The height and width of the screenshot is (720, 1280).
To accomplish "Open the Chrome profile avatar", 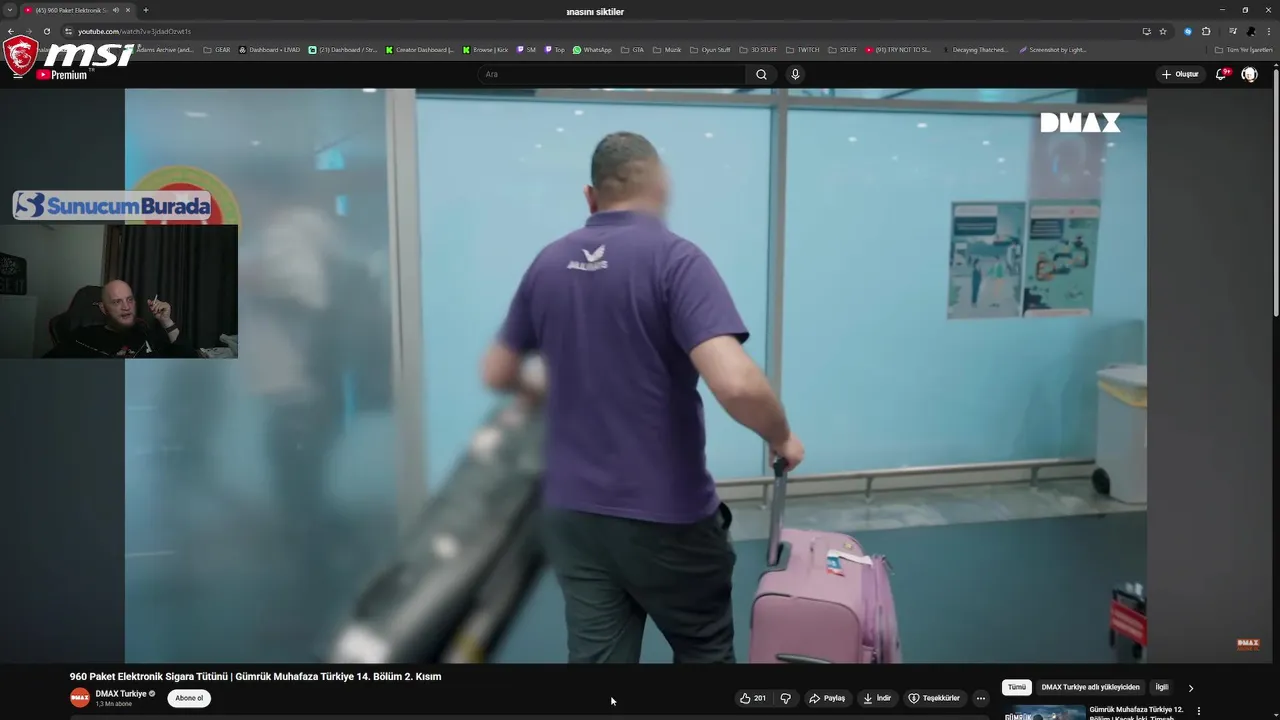I will [x=1251, y=31].
